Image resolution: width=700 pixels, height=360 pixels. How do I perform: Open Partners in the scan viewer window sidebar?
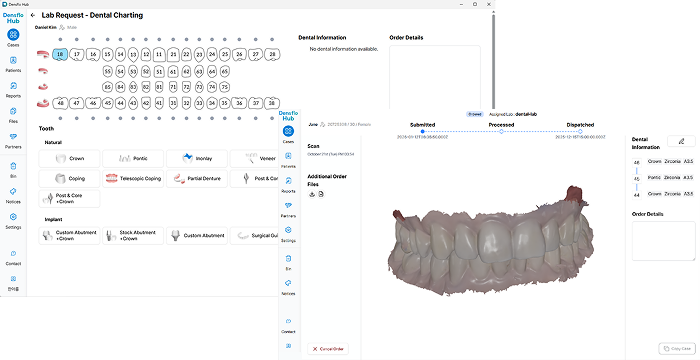point(288,209)
